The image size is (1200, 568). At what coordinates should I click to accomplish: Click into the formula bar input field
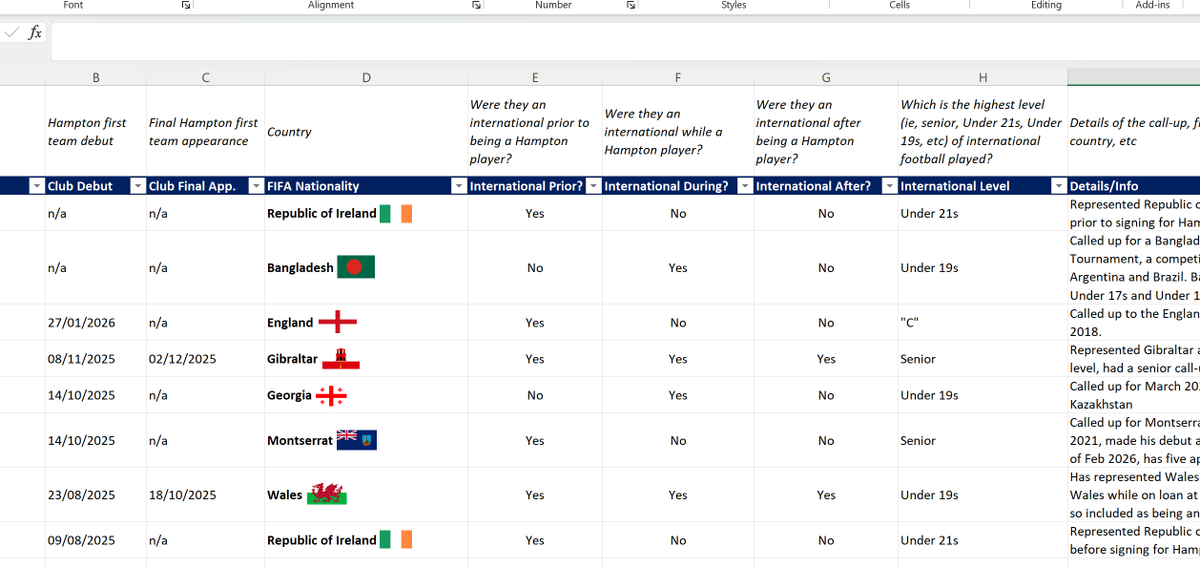[625, 41]
